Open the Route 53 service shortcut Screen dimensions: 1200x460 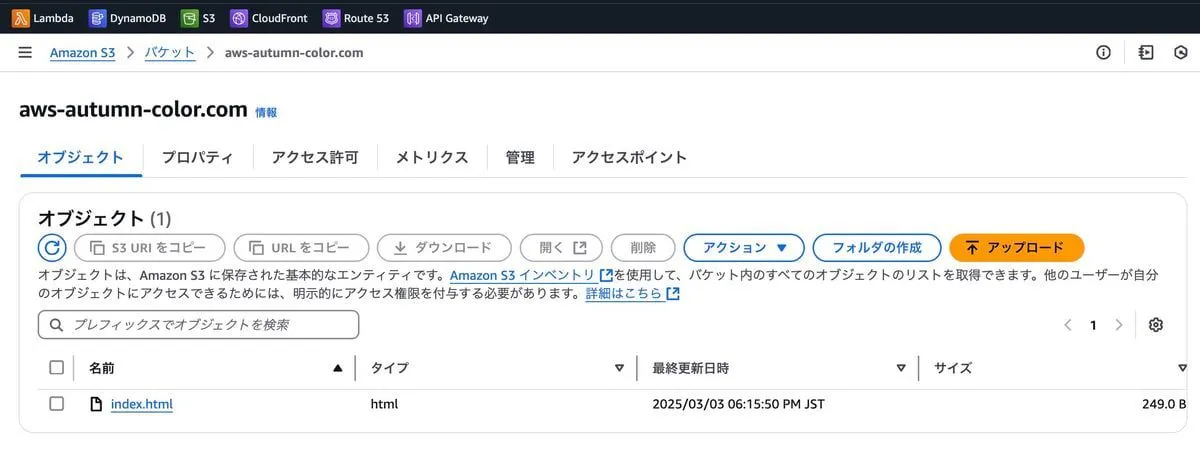point(356,18)
